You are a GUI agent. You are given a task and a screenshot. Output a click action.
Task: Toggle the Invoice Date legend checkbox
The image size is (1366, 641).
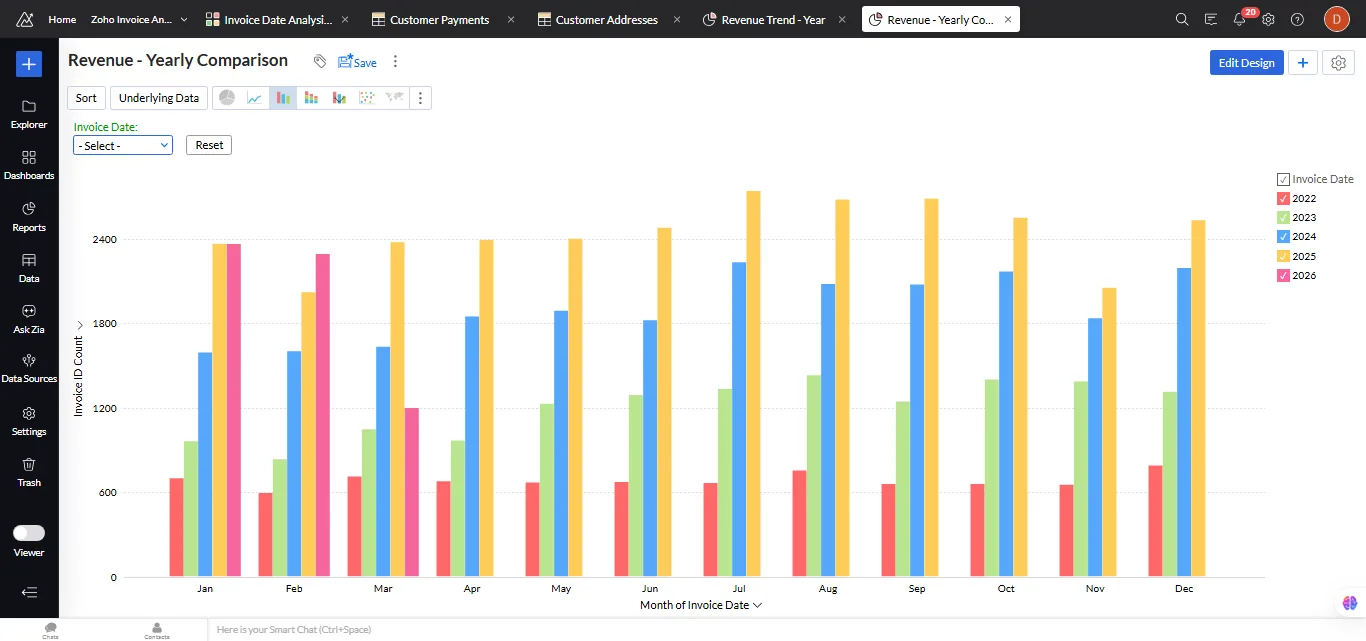(1283, 179)
